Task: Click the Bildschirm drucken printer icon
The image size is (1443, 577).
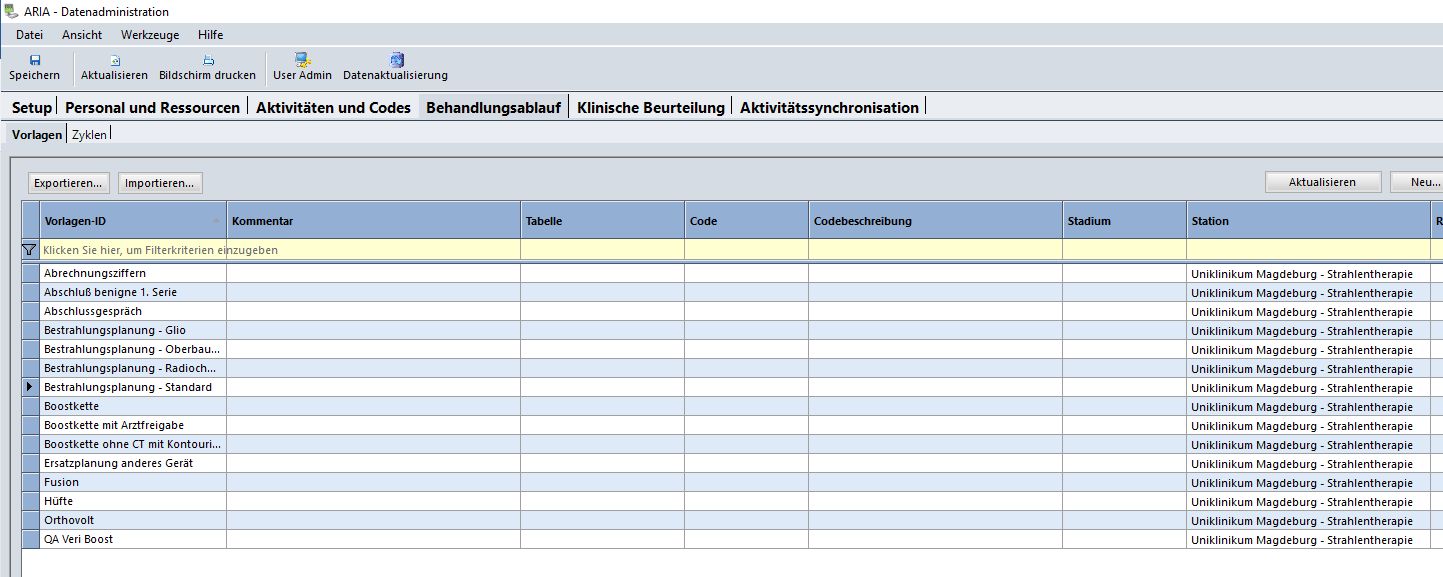Action: point(208,60)
